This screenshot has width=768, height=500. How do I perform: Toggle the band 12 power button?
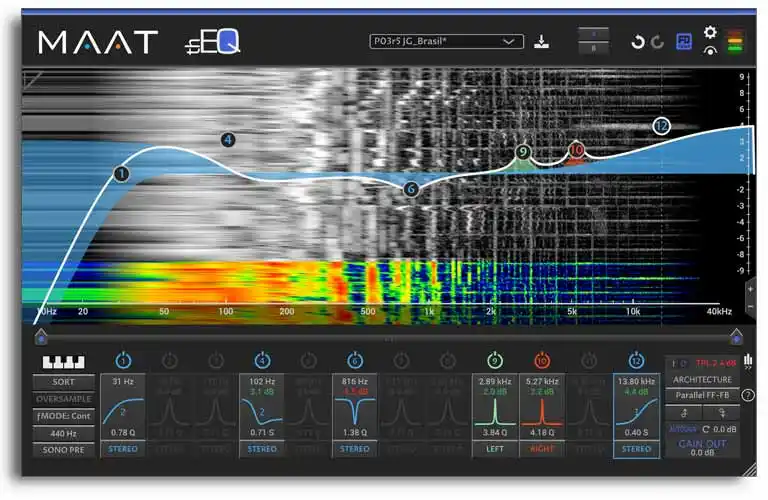click(x=636, y=360)
